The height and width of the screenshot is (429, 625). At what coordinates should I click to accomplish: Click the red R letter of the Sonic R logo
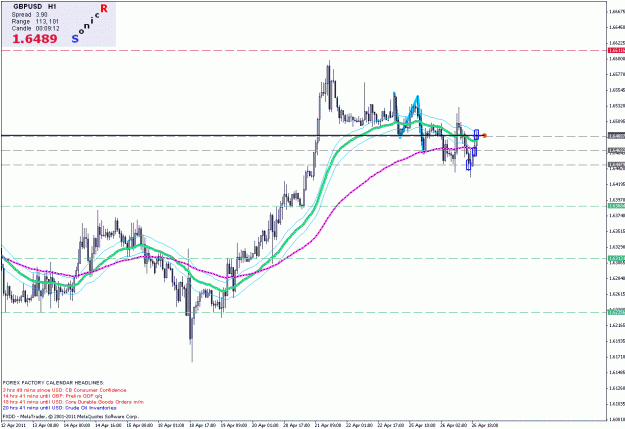coord(104,8)
